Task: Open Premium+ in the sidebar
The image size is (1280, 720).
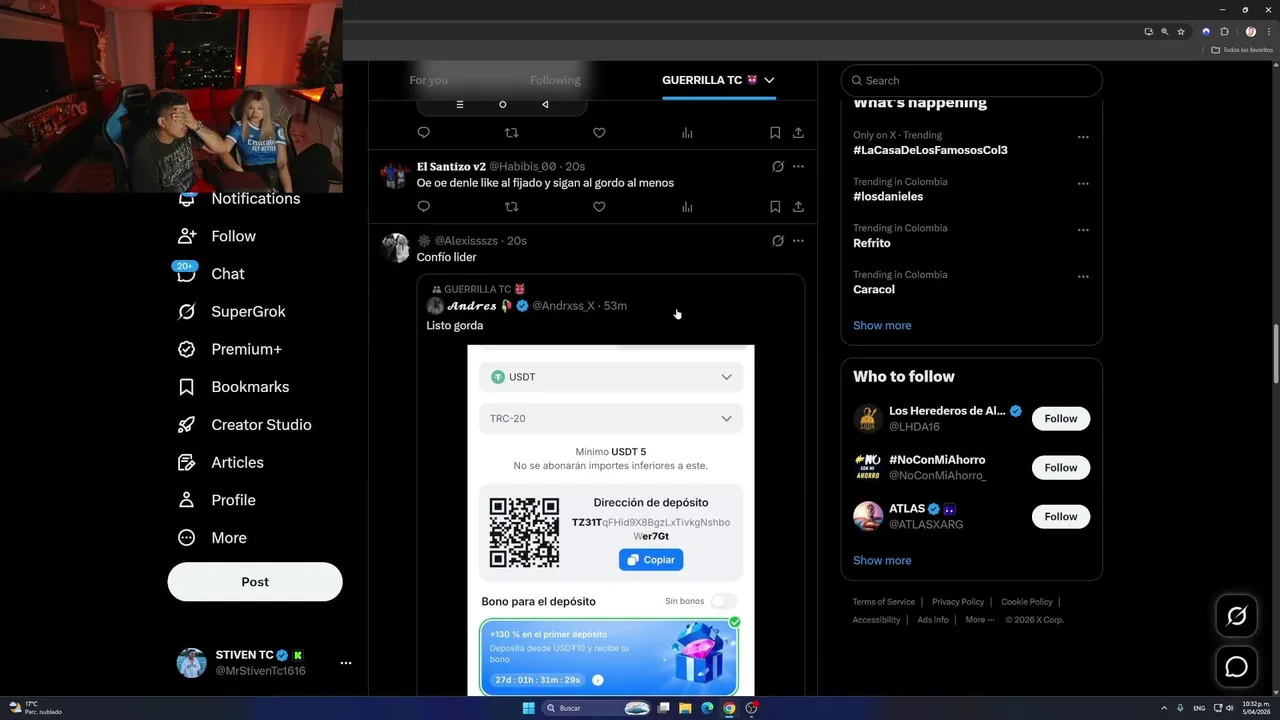Action: (229, 349)
